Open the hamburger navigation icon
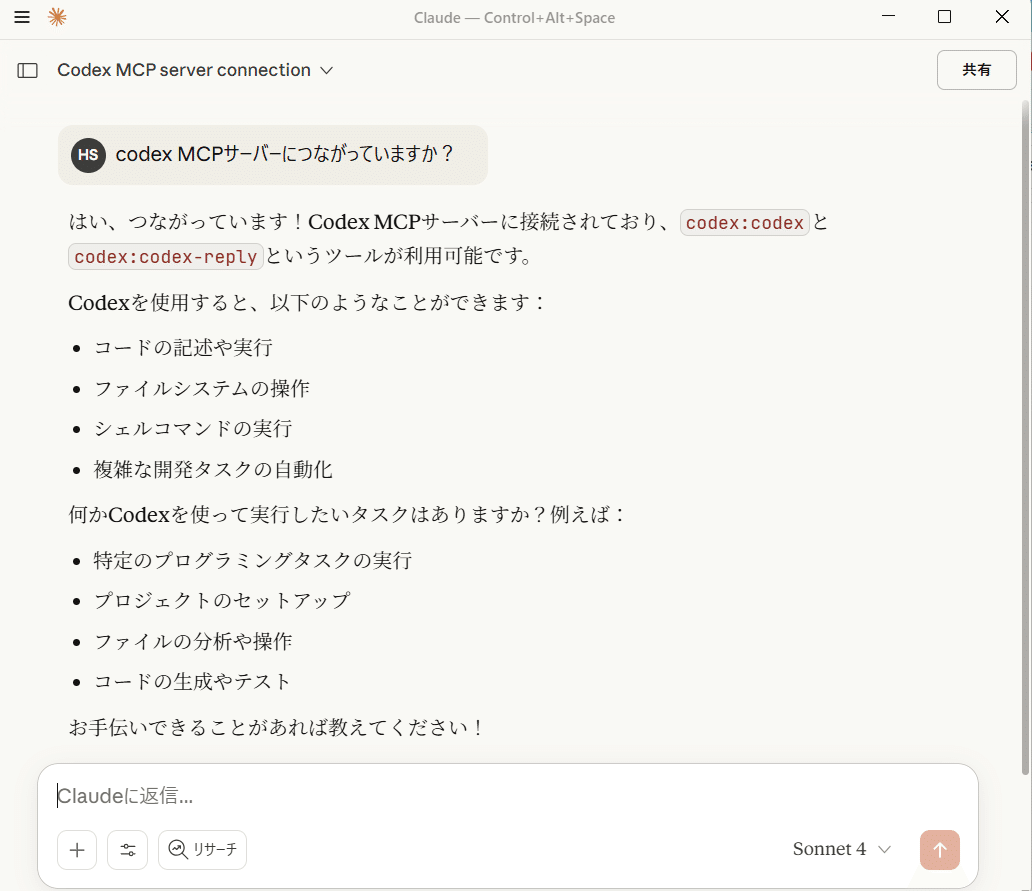The width and height of the screenshot is (1032, 891). pos(22,17)
